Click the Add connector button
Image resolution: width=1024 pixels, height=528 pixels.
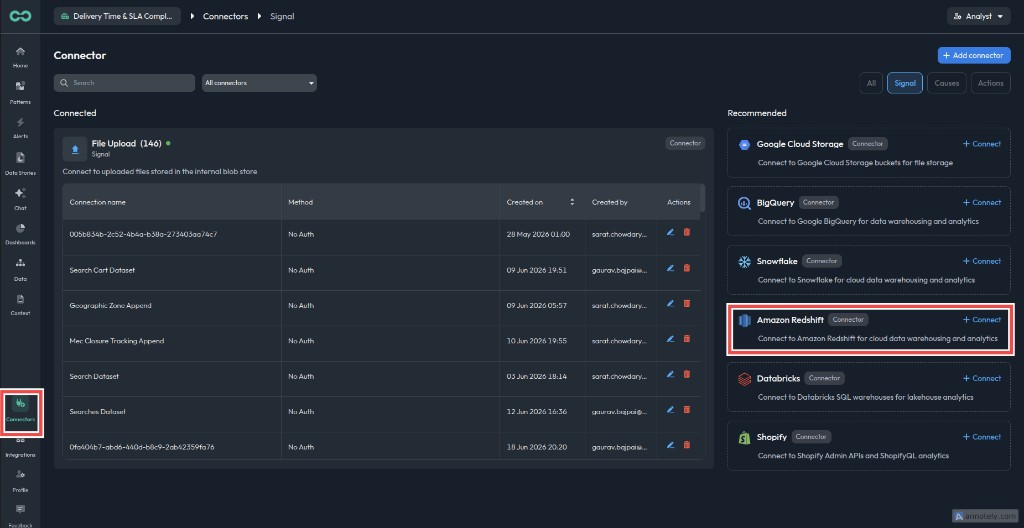point(974,56)
